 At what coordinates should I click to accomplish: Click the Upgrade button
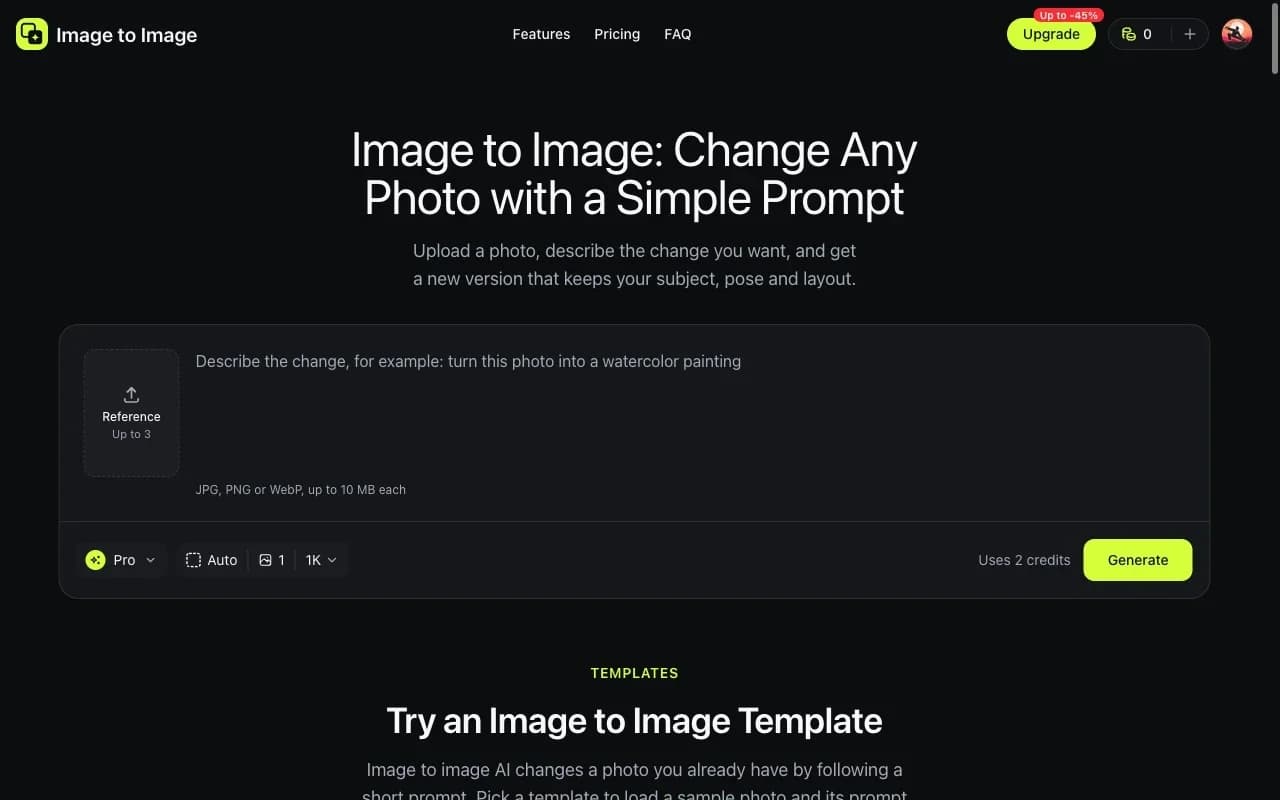tap(1051, 34)
